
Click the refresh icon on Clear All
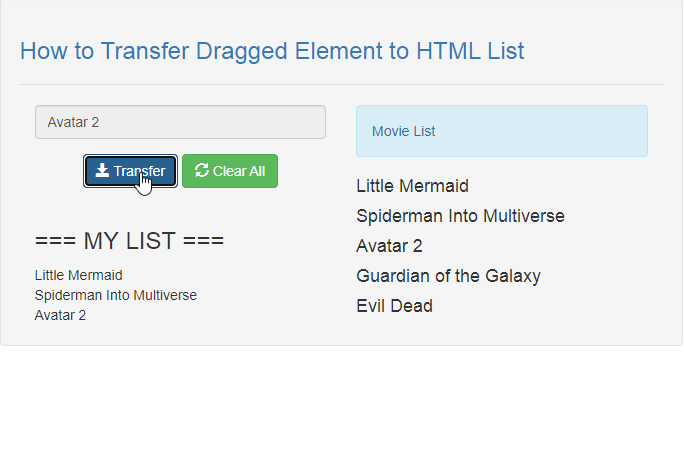click(202, 170)
